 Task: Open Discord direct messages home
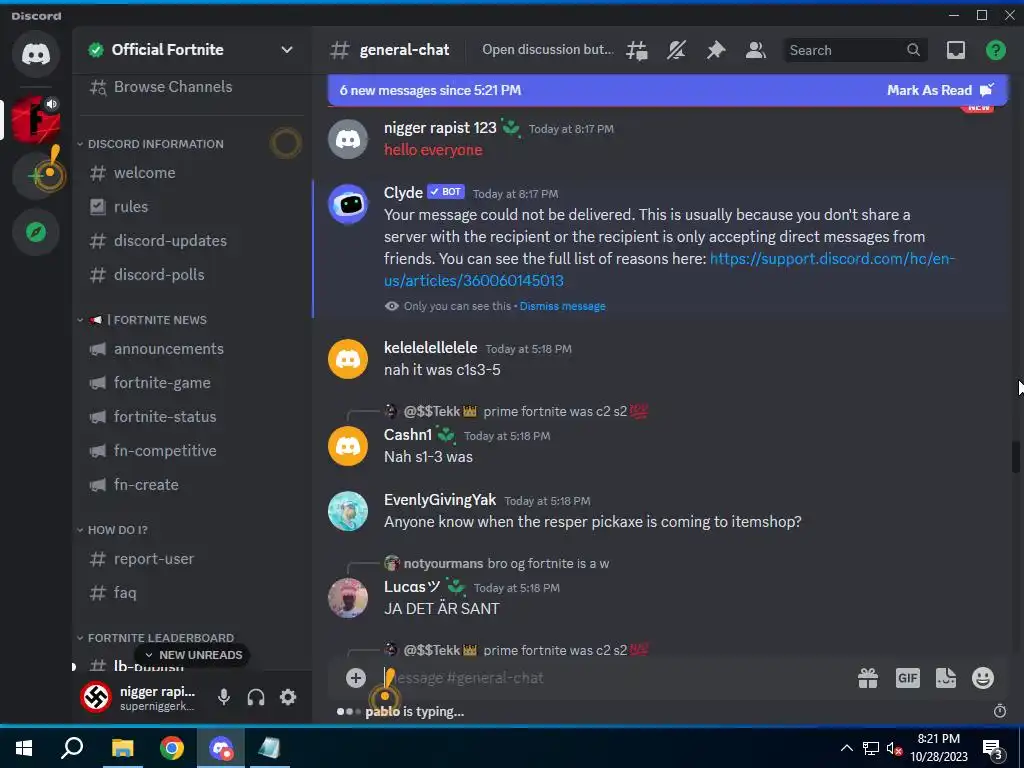pyautogui.click(x=36, y=54)
